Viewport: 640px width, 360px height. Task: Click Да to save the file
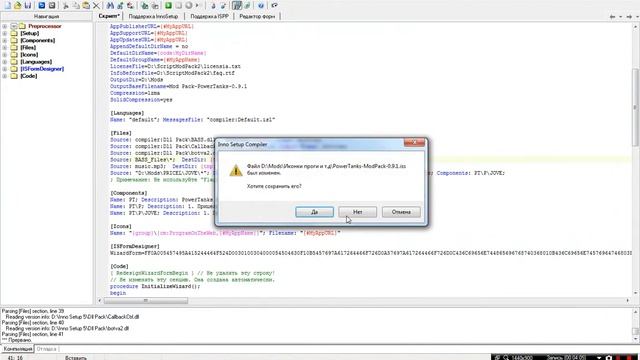pyautogui.click(x=314, y=212)
